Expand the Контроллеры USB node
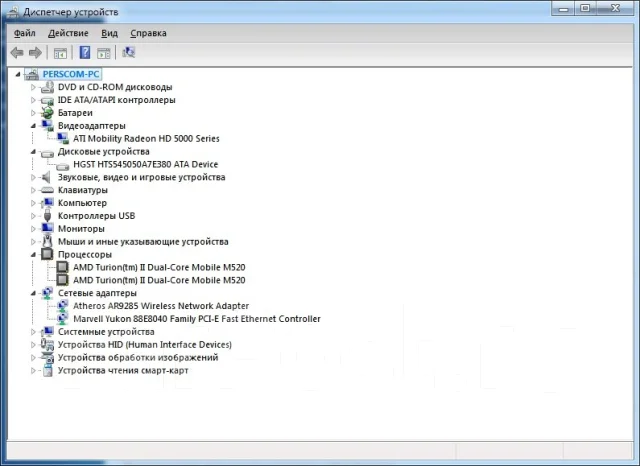 [x=33, y=215]
